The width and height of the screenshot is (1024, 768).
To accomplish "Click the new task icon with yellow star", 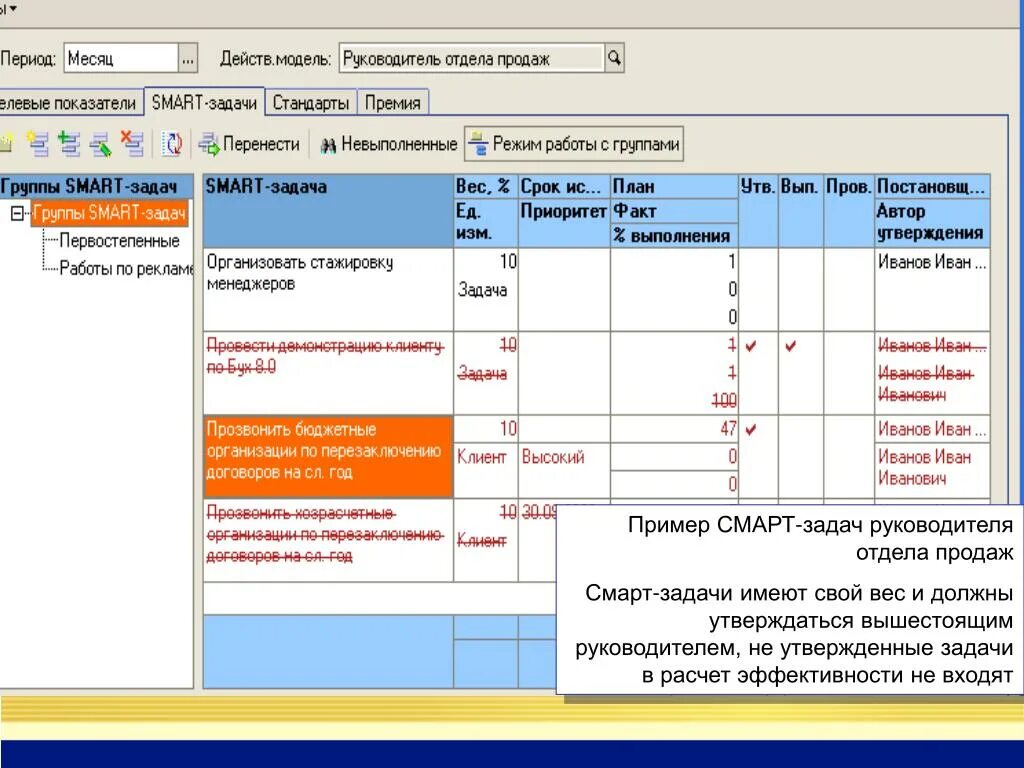I will point(37,143).
